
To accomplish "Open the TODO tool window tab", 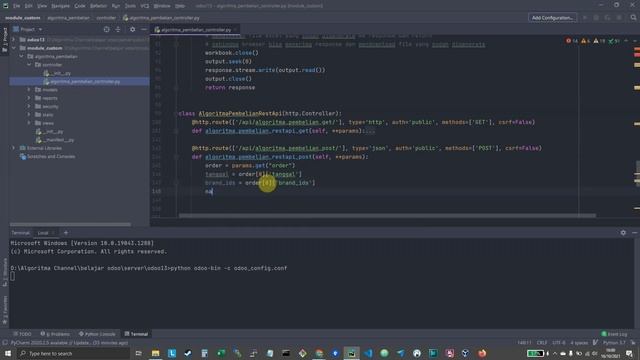I will pos(22,334).
